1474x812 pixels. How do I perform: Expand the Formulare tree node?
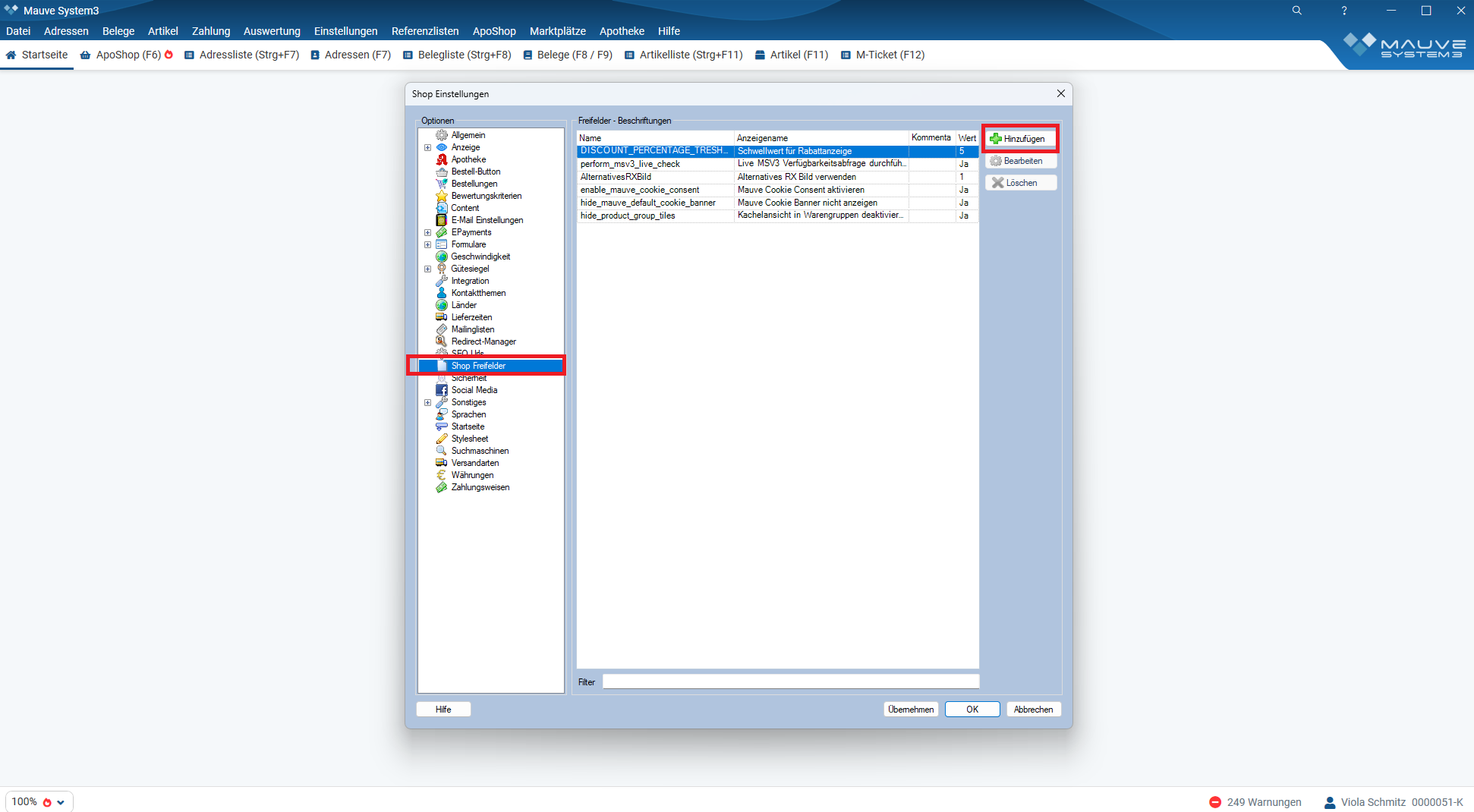(427, 244)
